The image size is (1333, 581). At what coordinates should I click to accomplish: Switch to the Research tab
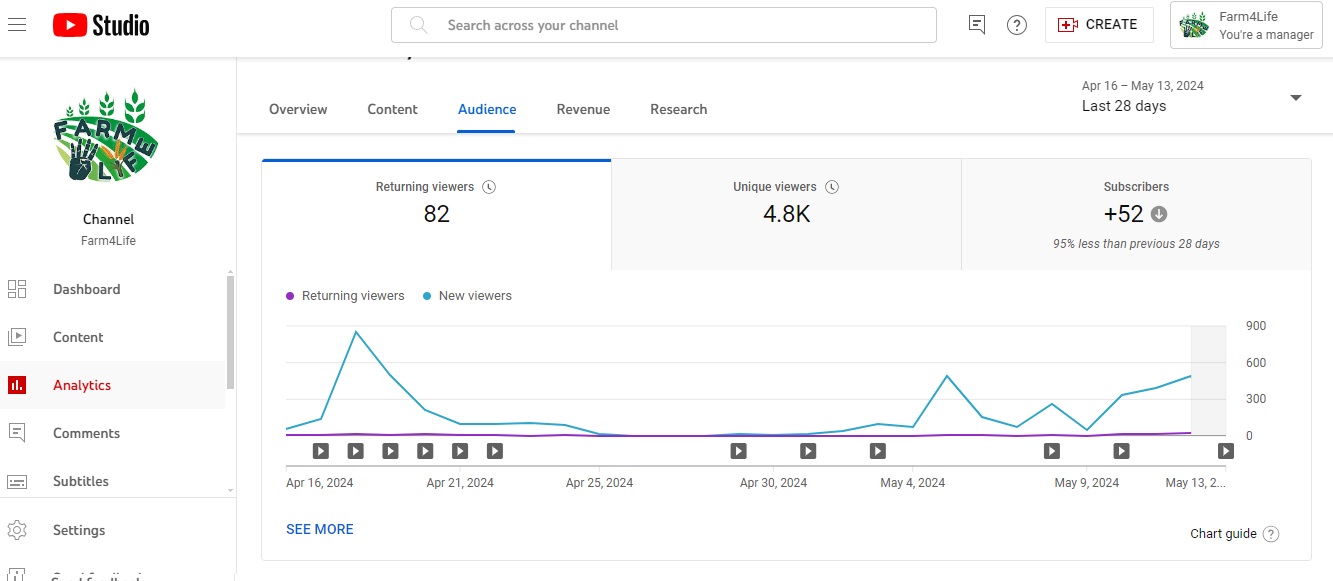coord(678,109)
